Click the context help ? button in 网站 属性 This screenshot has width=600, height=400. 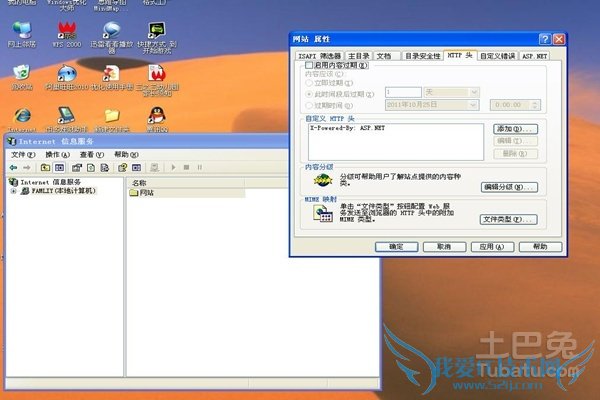(x=545, y=39)
